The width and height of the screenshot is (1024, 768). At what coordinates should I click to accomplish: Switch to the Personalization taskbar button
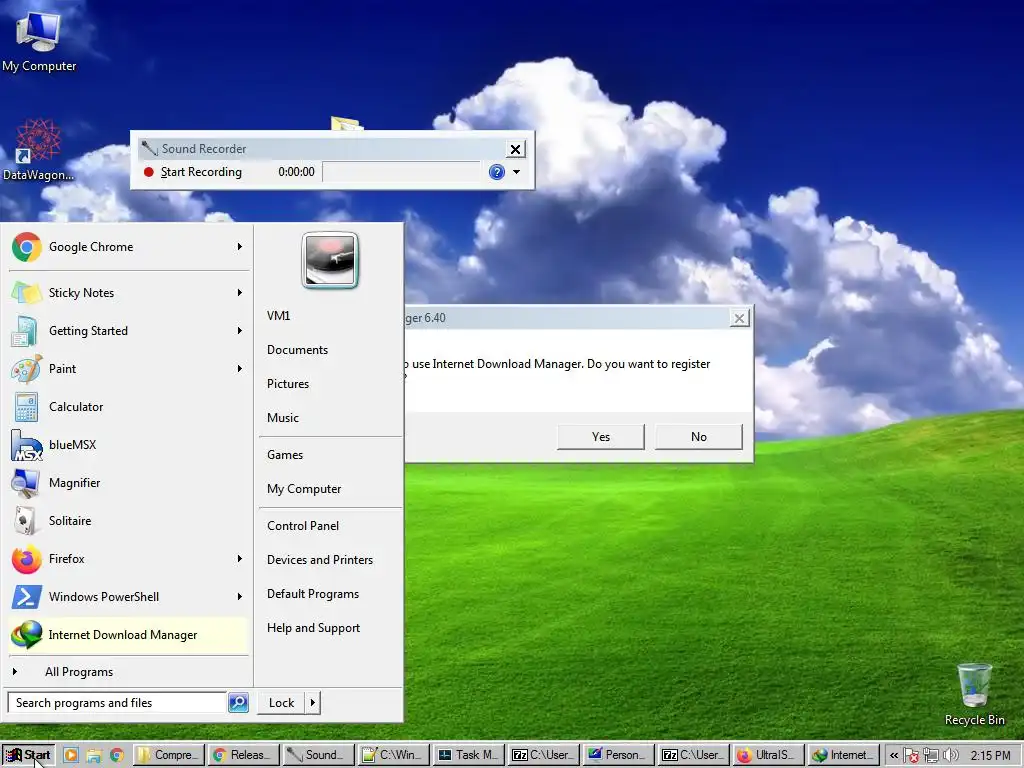pos(618,755)
